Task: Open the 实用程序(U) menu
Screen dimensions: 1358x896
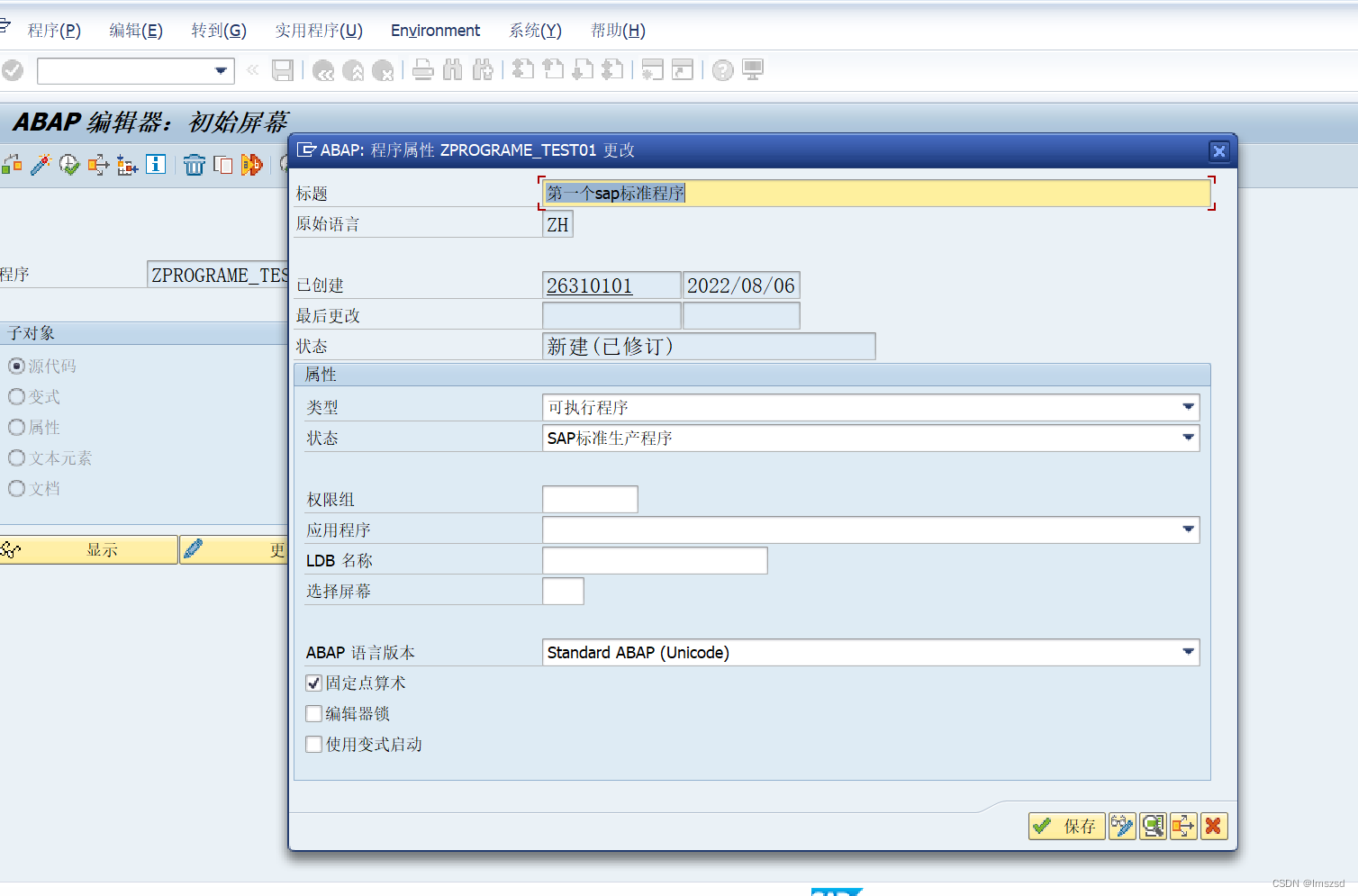Action: pyautogui.click(x=319, y=31)
